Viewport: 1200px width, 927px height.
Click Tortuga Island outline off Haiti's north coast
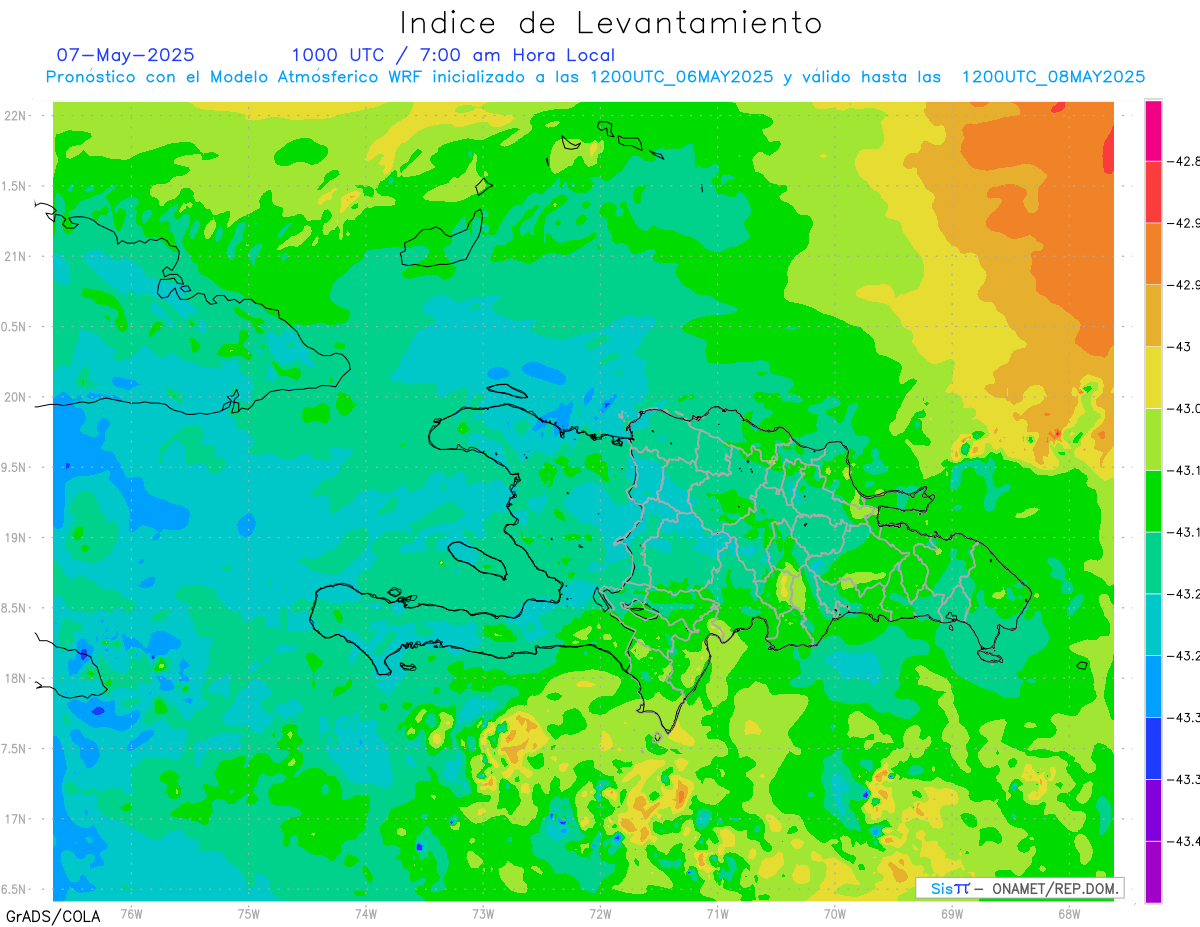coord(507,390)
